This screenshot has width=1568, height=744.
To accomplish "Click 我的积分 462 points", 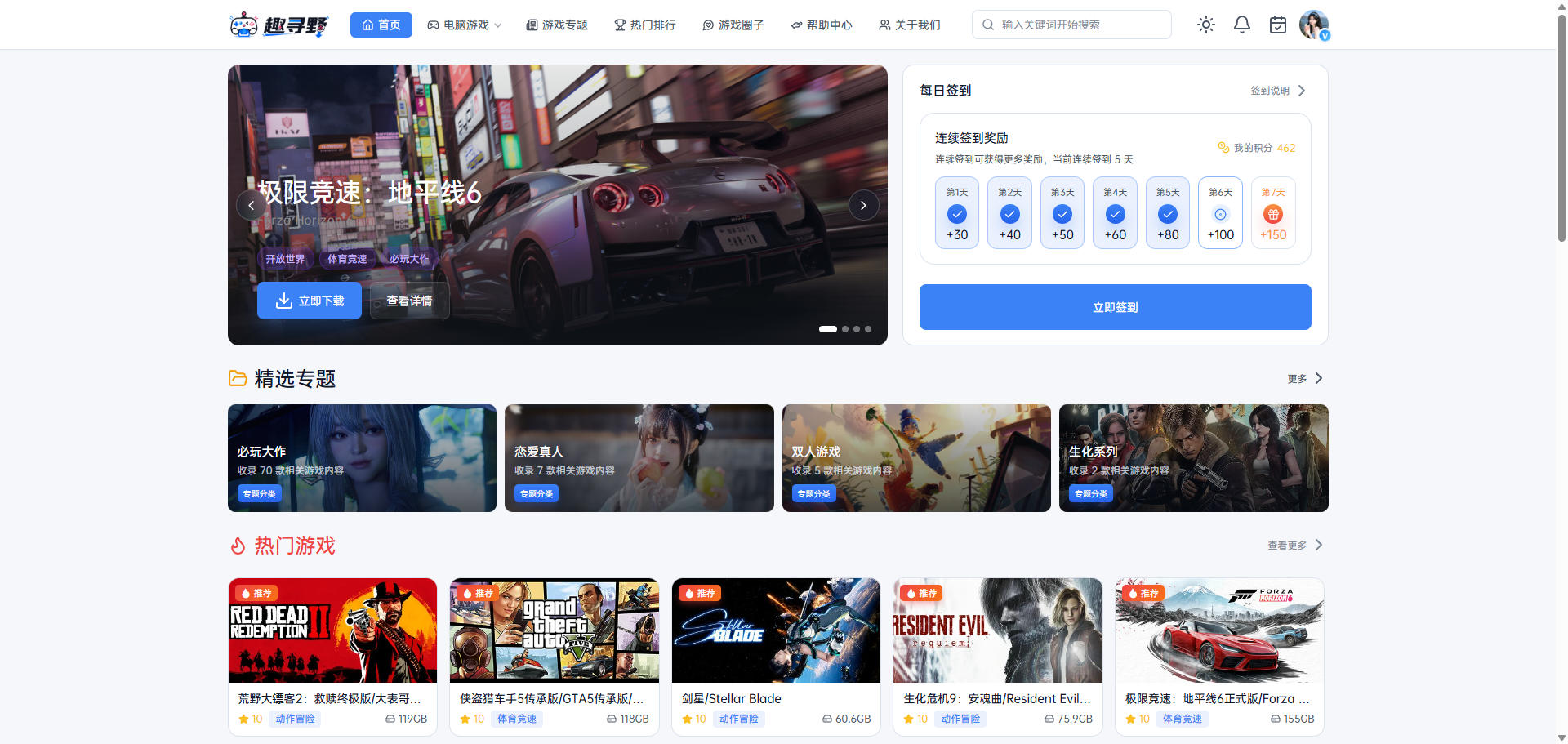I will 1256,148.
